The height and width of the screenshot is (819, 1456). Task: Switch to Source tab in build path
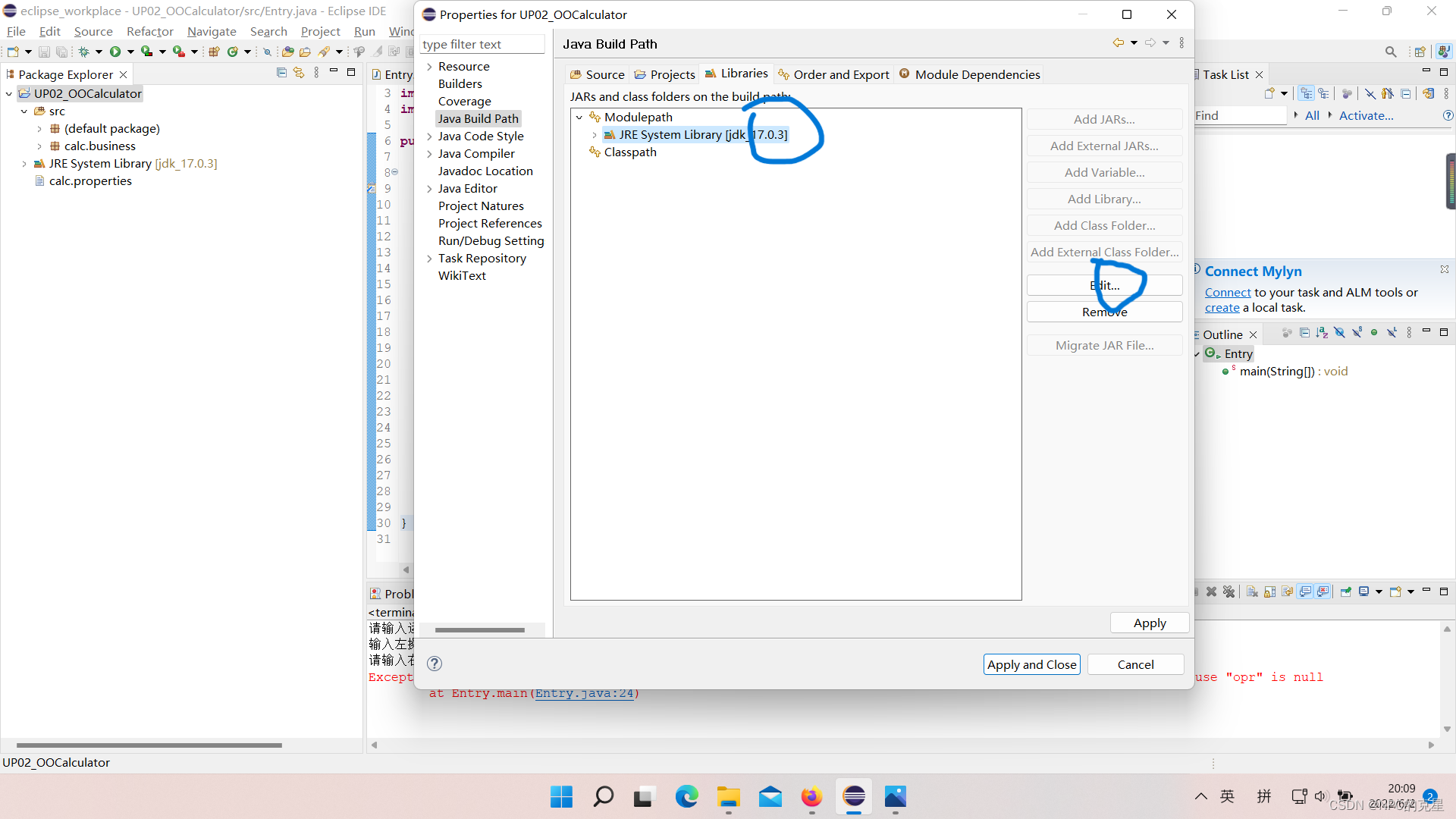597,74
